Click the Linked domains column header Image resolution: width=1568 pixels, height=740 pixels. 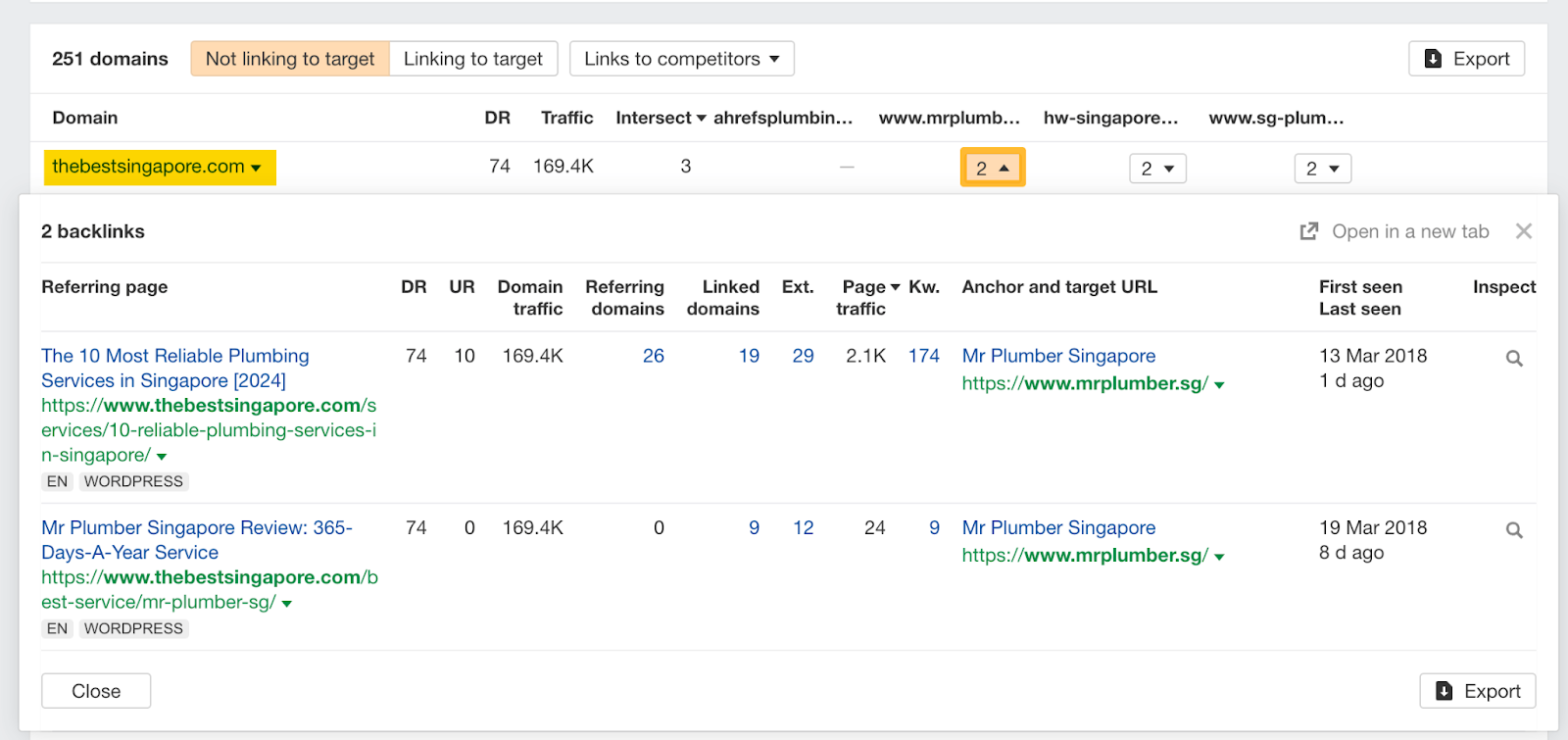tap(723, 297)
